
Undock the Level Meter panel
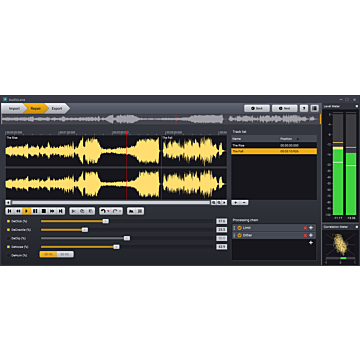[x=357, y=106]
